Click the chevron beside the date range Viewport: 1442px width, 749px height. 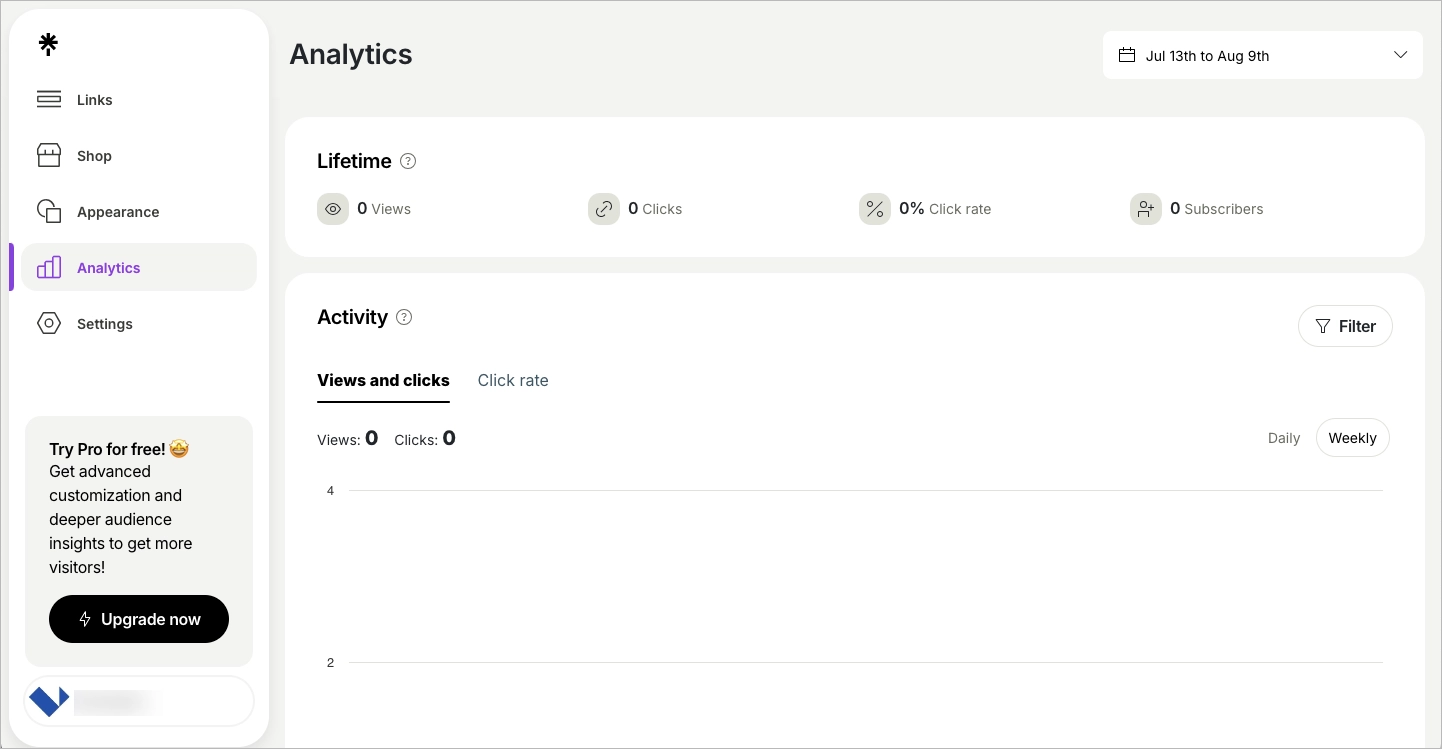click(x=1400, y=55)
